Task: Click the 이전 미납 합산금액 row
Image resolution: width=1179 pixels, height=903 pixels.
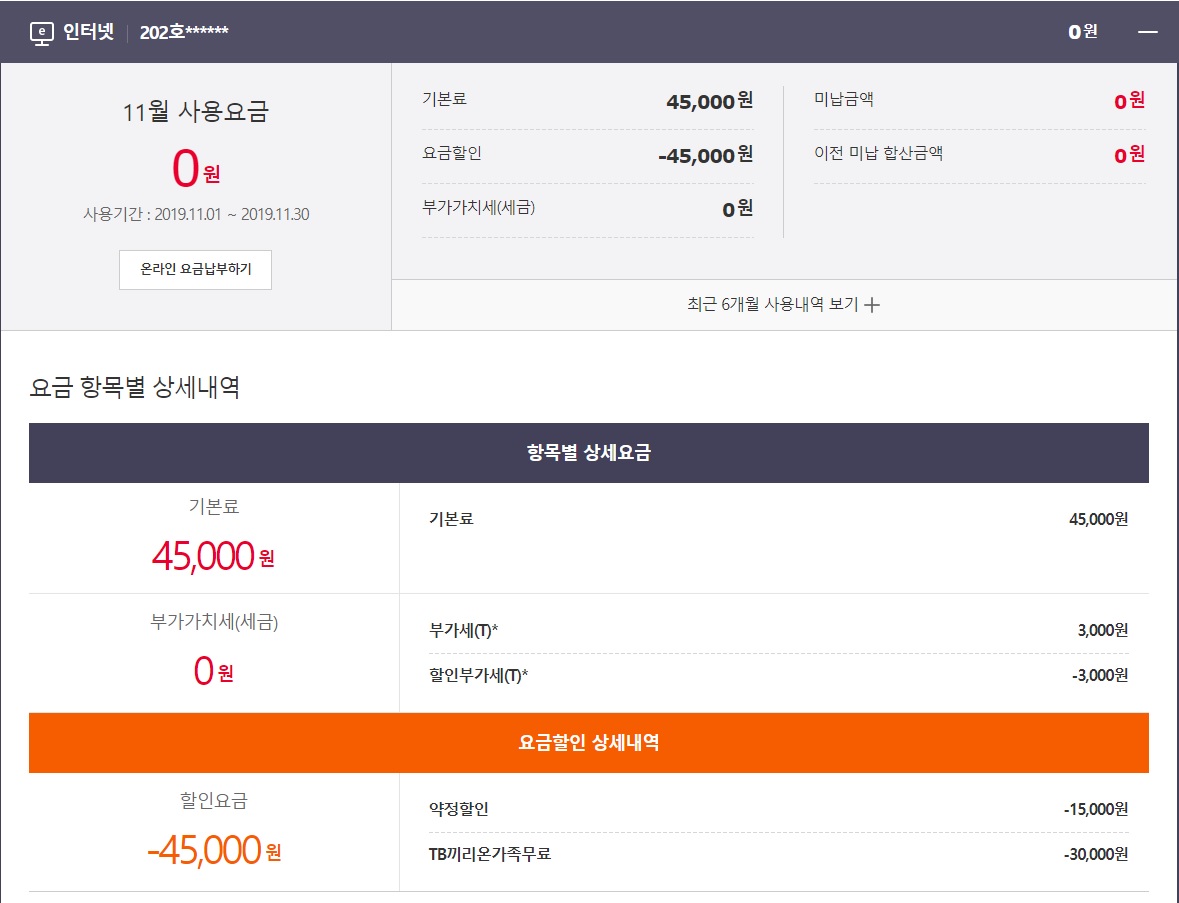Action: pyautogui.click(x=978, y=155)
